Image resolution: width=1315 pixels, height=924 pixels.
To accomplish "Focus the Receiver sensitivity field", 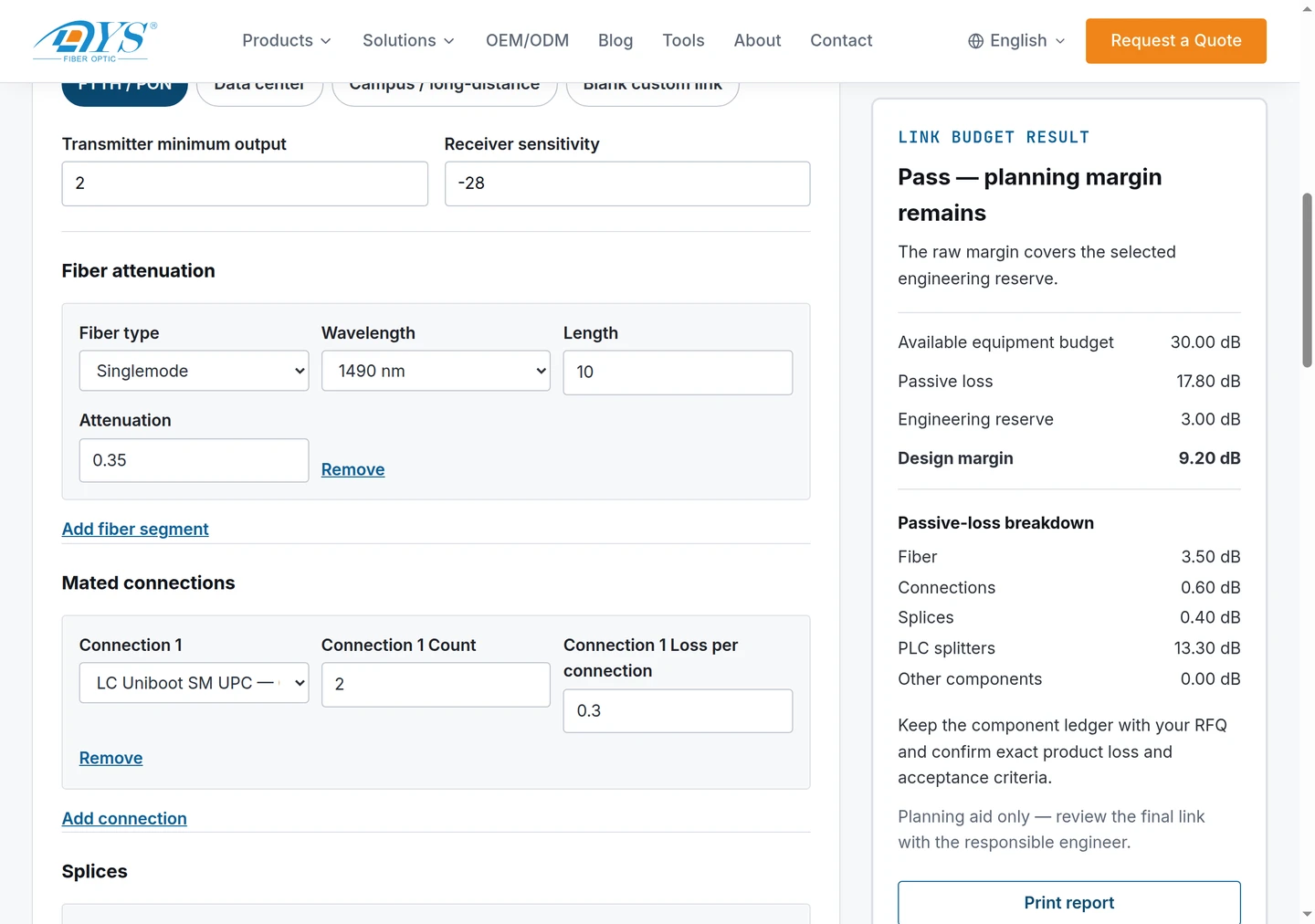I will tap(627, 184).
